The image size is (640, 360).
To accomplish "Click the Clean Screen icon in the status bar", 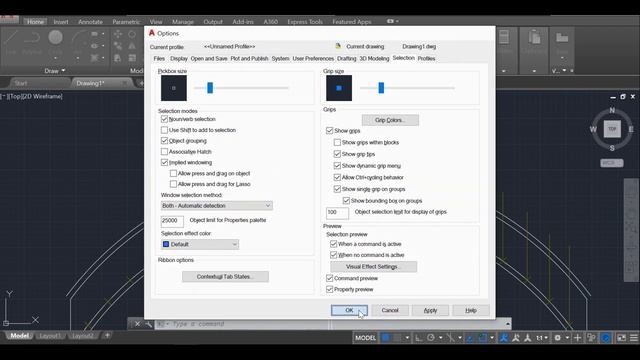I will point(621,338).
